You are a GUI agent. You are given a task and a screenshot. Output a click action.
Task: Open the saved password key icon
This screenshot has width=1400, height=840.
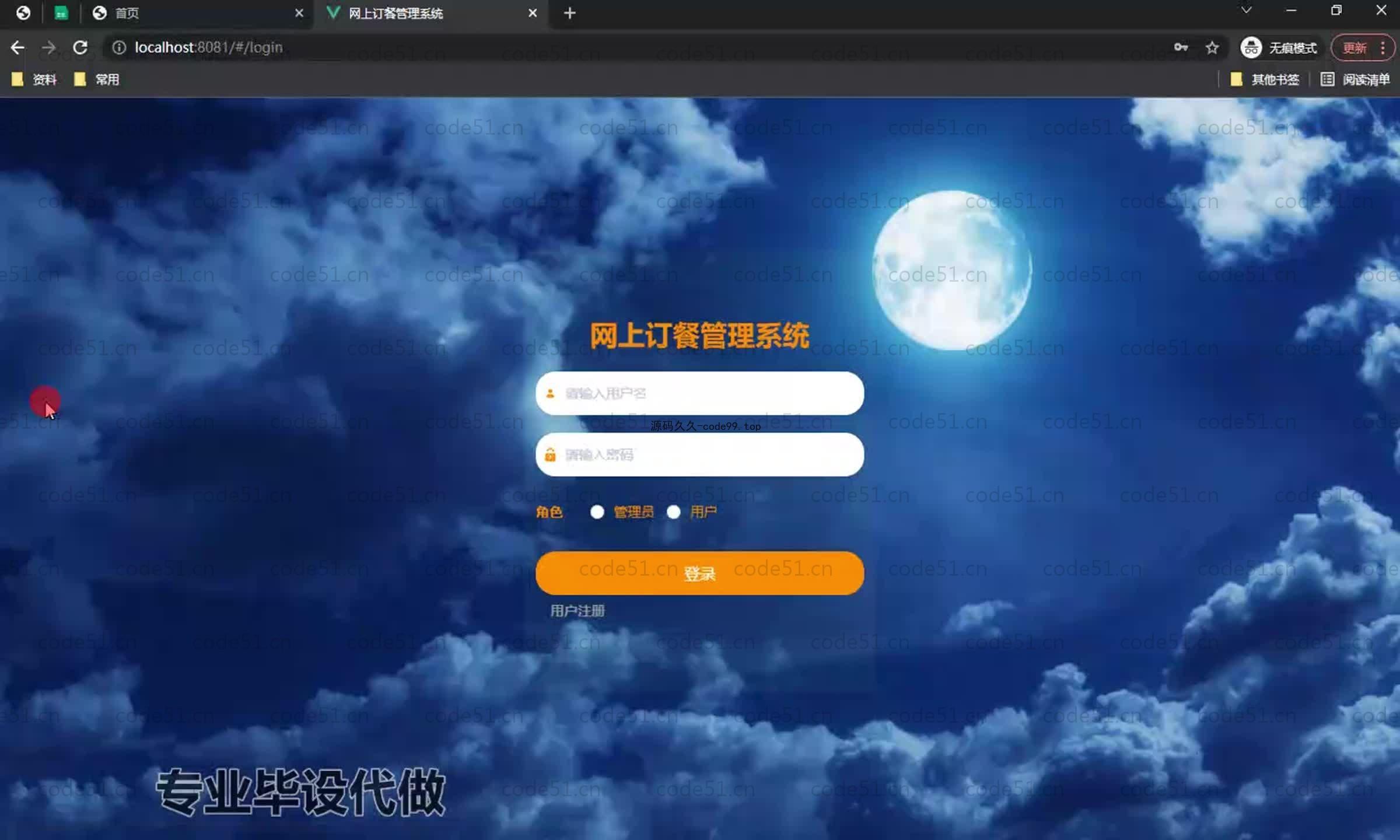coord(1181,47)
